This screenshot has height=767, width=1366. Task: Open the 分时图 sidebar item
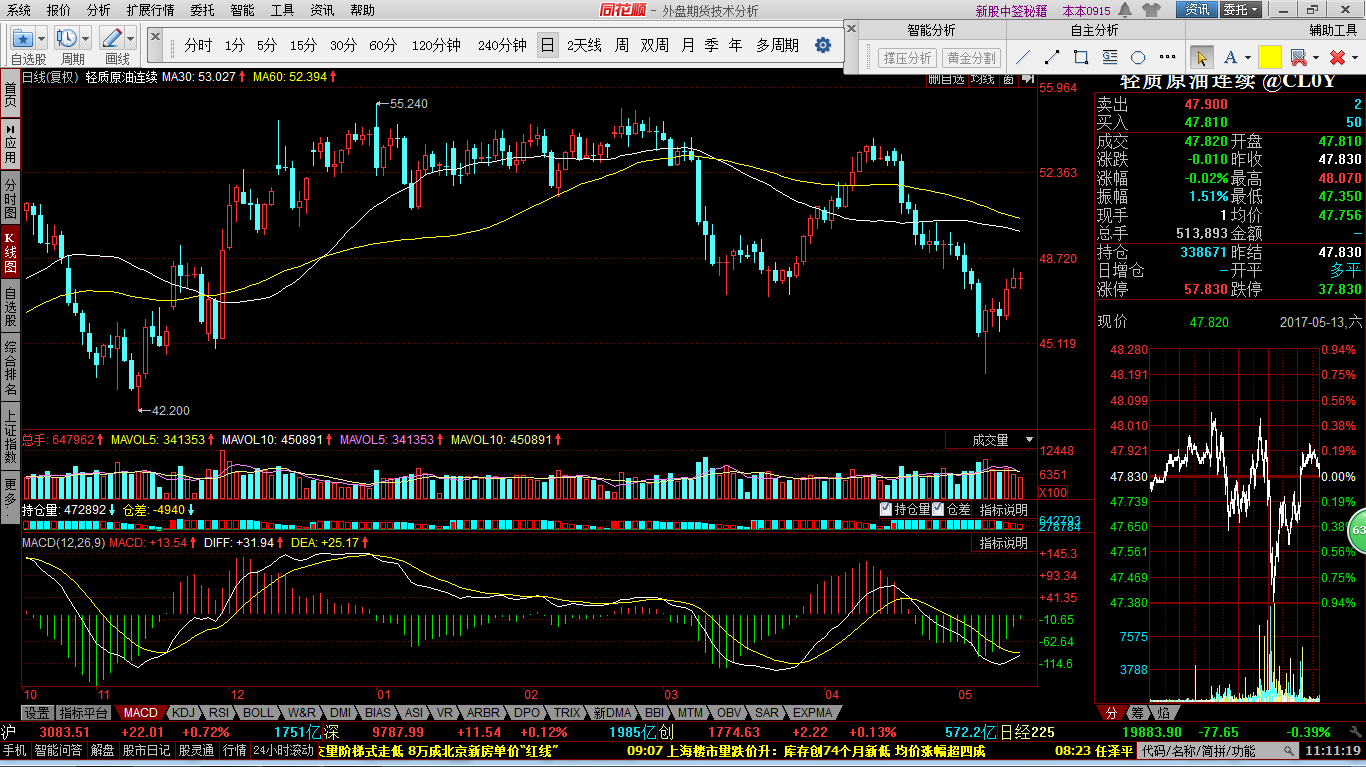[10, 199]
